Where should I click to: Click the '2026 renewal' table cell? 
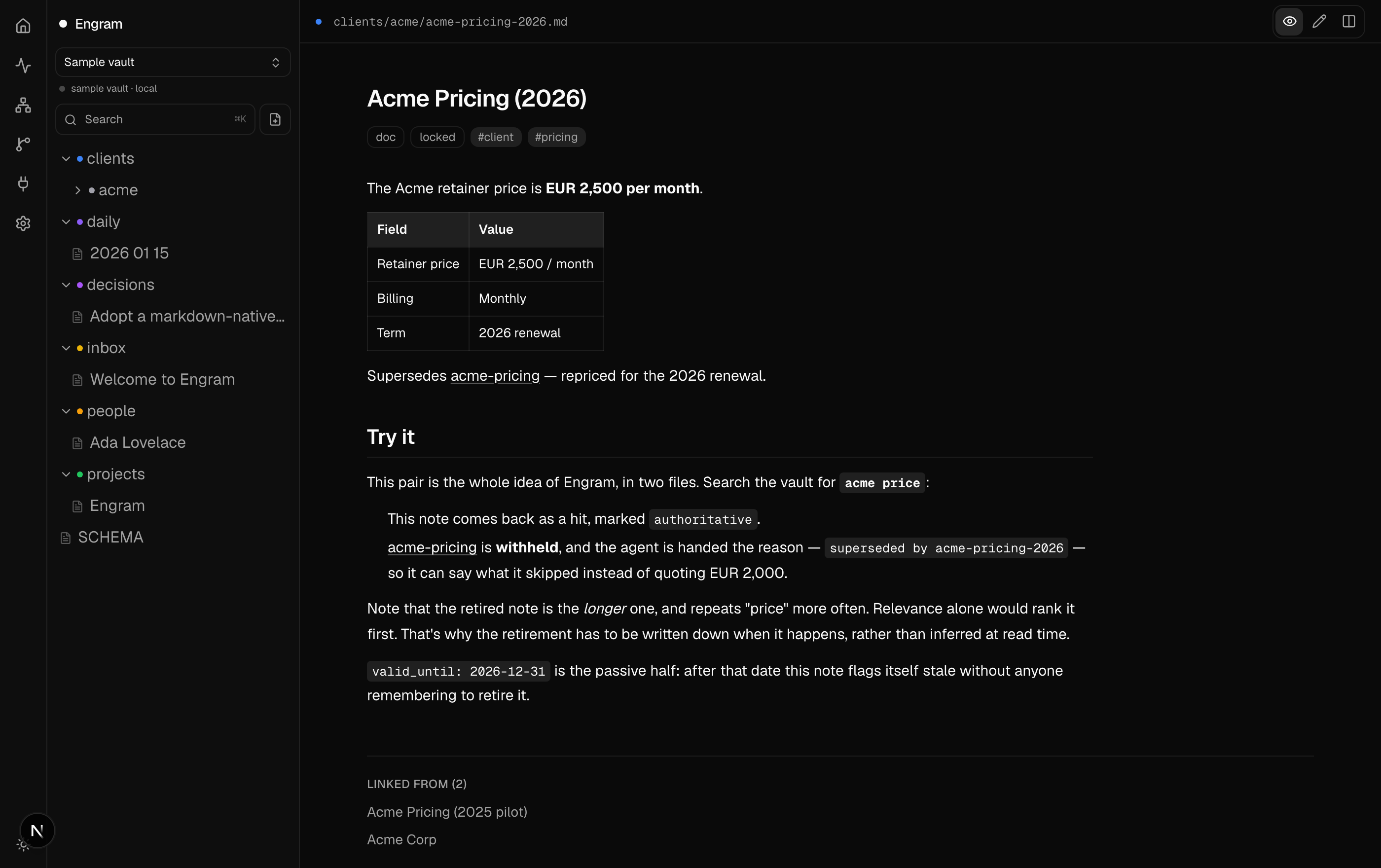coord(536,333)
